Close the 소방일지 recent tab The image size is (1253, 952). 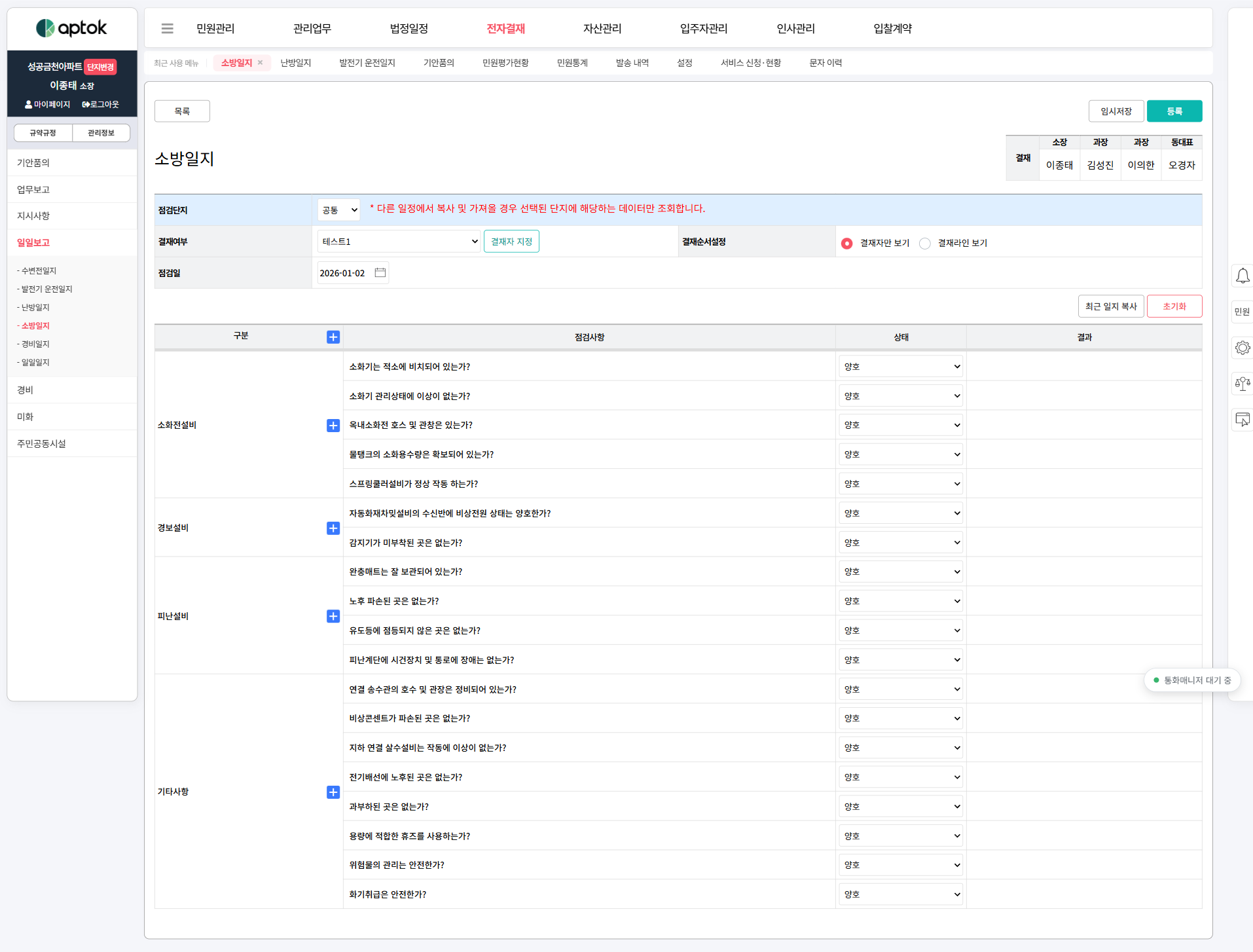260,63
